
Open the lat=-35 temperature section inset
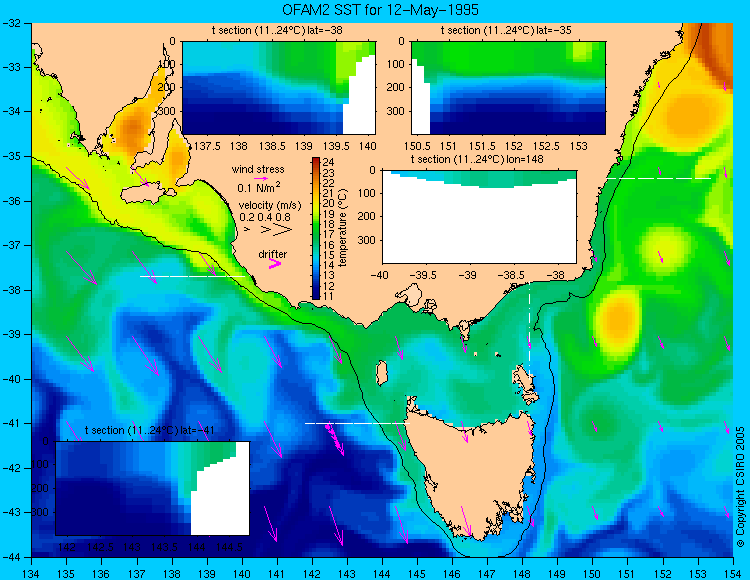click(508, 88)
